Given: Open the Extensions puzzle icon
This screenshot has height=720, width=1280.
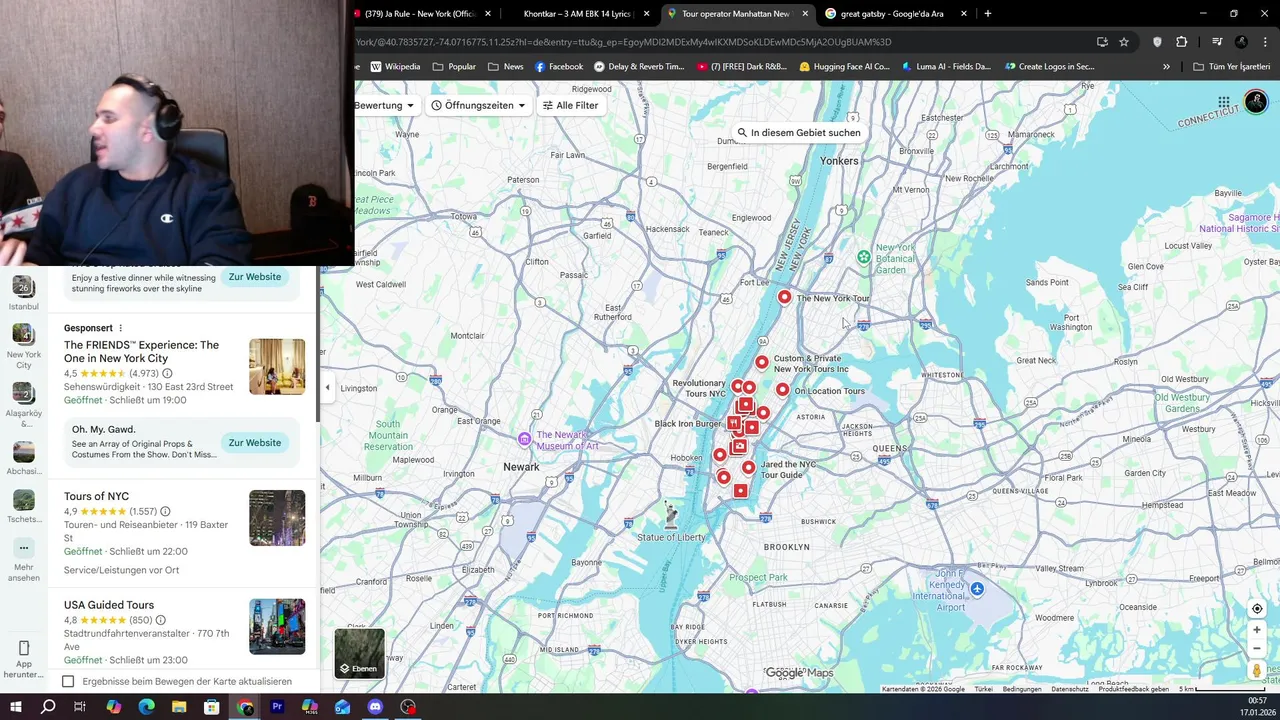Looking at the screenshot, I should [x=1181, y=42].
